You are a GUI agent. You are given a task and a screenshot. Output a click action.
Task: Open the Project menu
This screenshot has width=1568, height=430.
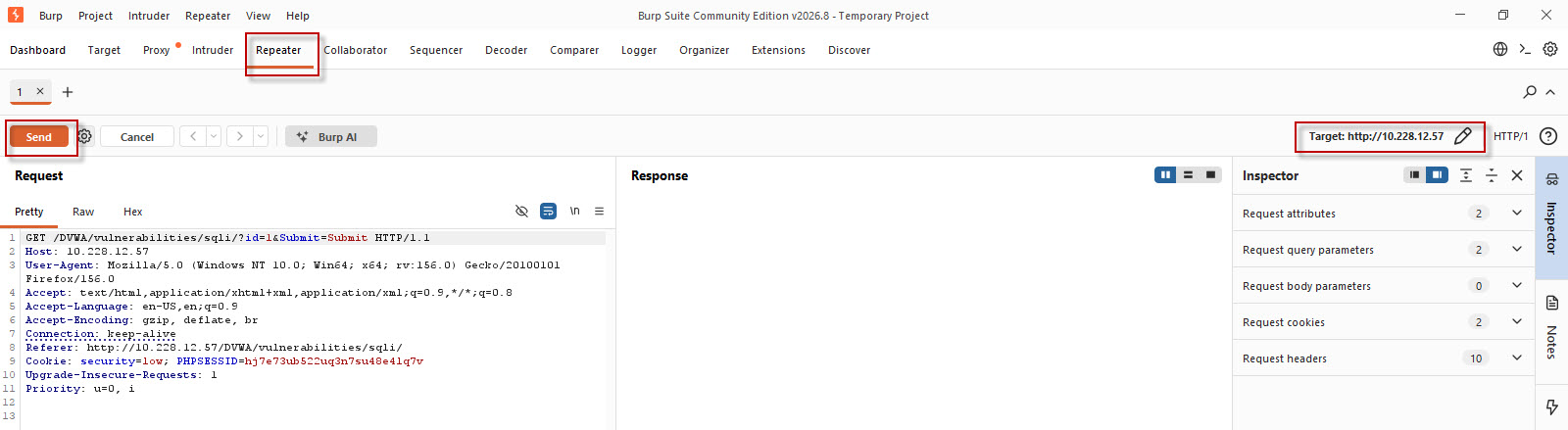[x=95, y=16]
